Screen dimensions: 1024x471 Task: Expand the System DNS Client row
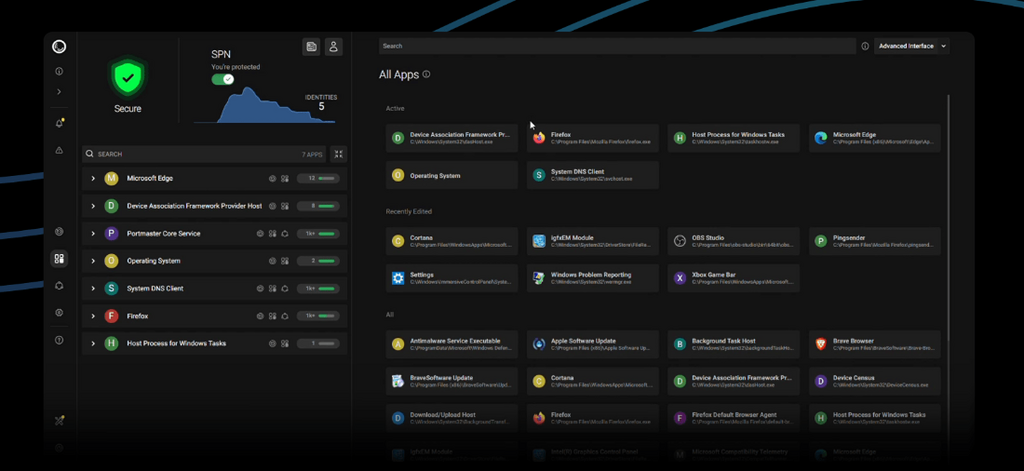[x=93, y=288]
